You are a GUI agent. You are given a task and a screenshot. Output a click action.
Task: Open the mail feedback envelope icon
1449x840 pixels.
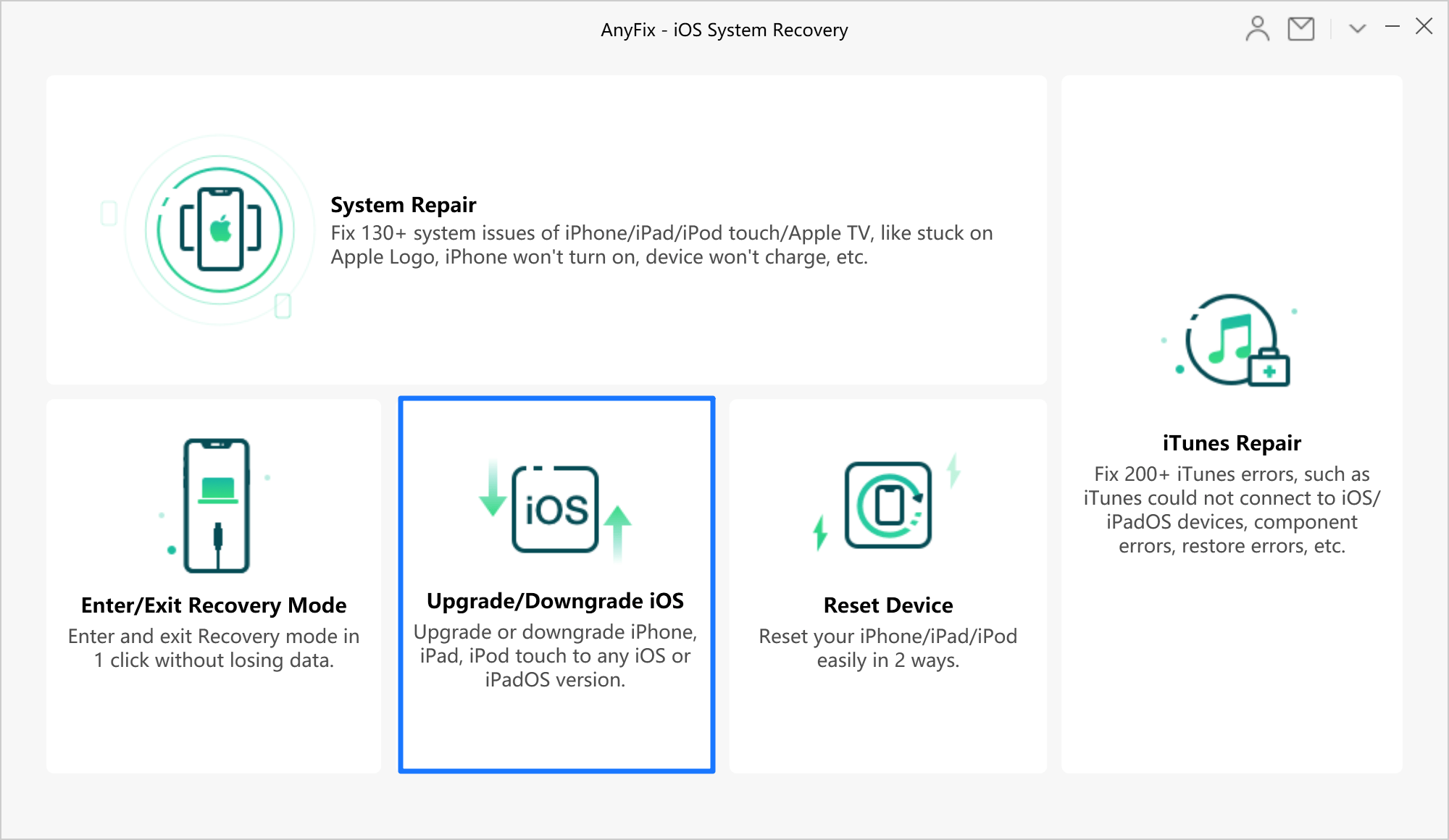click(1301, 29)
